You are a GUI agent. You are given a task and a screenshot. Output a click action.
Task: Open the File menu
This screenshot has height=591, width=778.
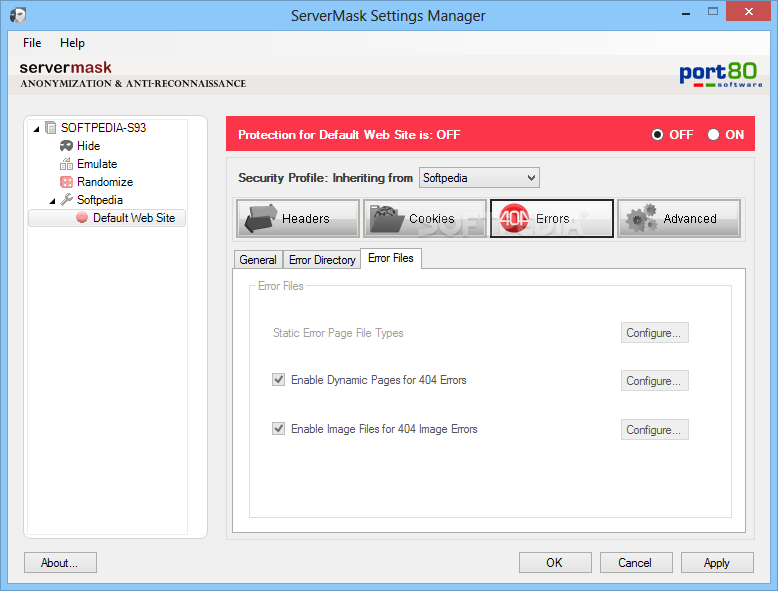point(32,43)
